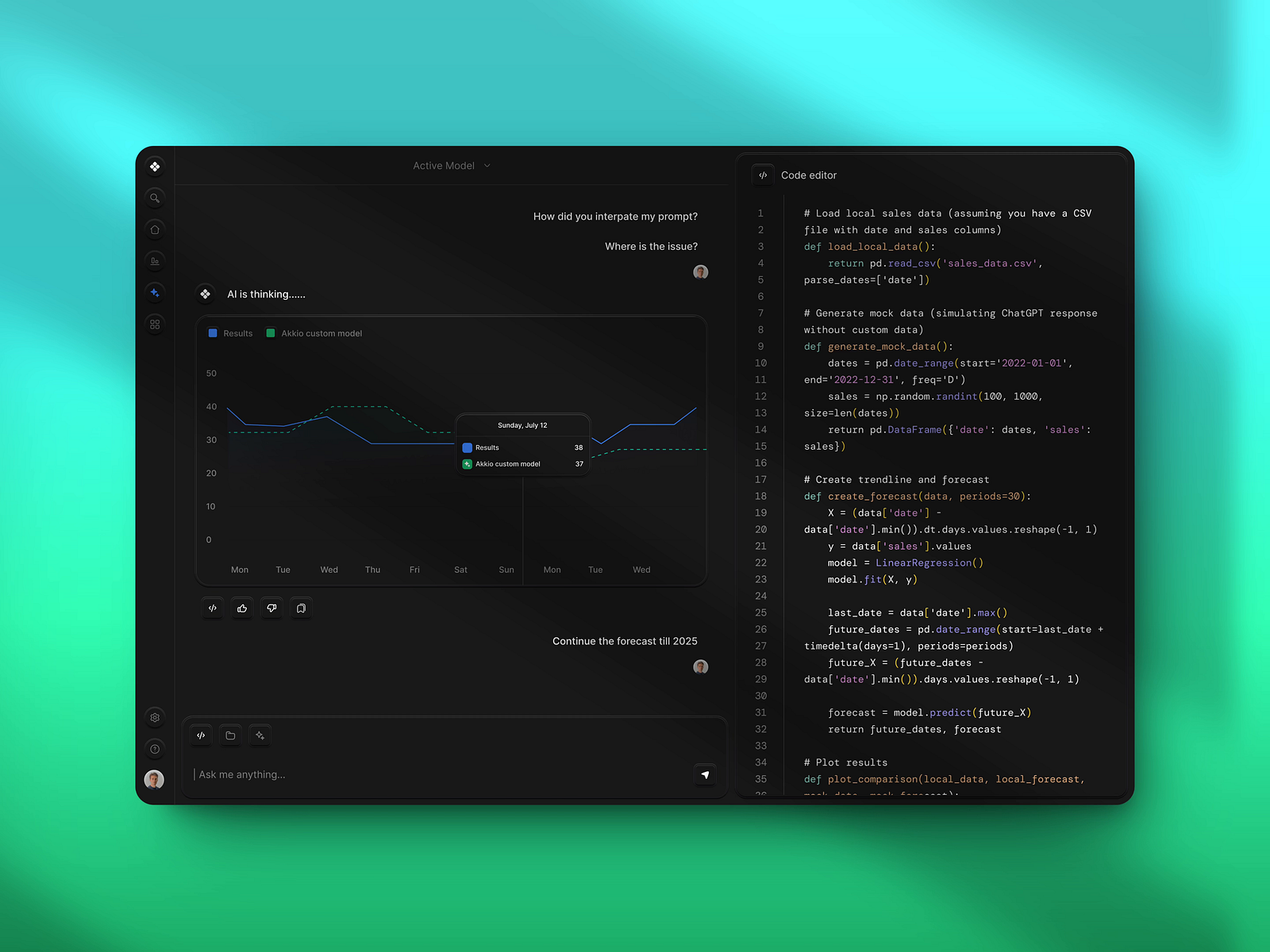Click the code view icon below the chart

(212, 608)
